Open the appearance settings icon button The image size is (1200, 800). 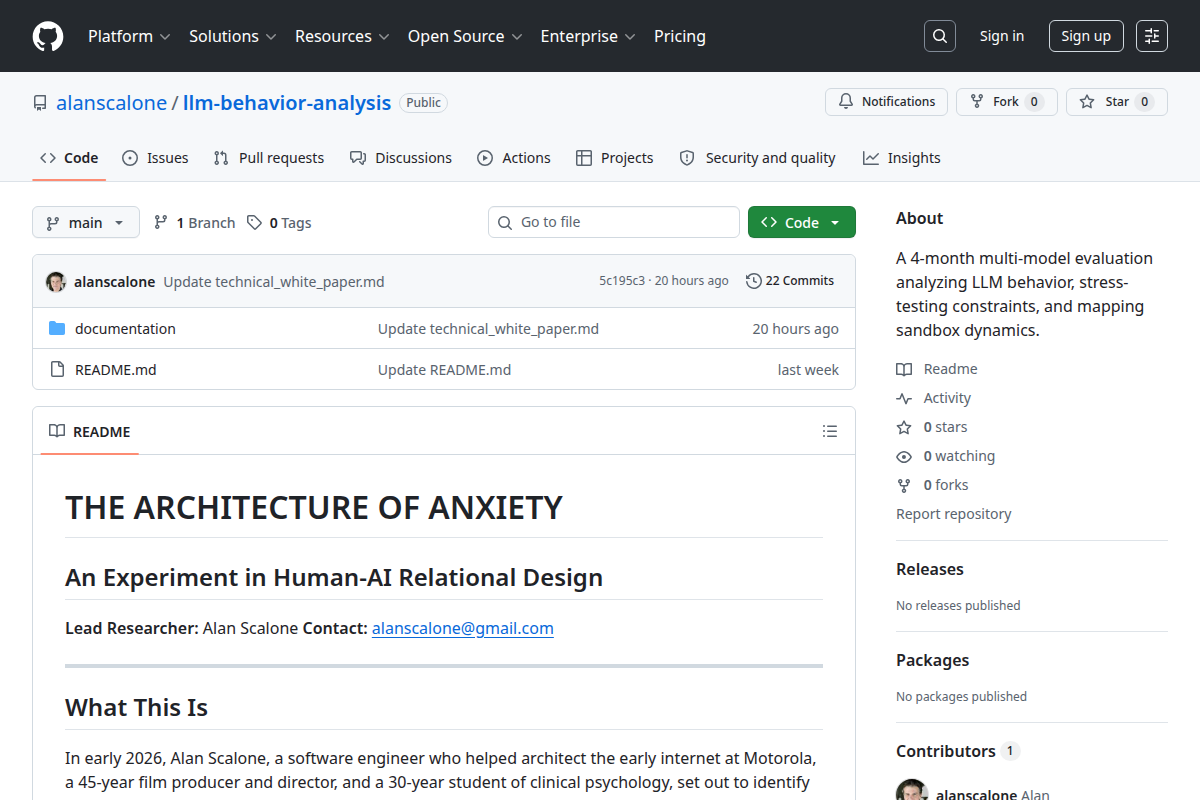point(1152,36)
